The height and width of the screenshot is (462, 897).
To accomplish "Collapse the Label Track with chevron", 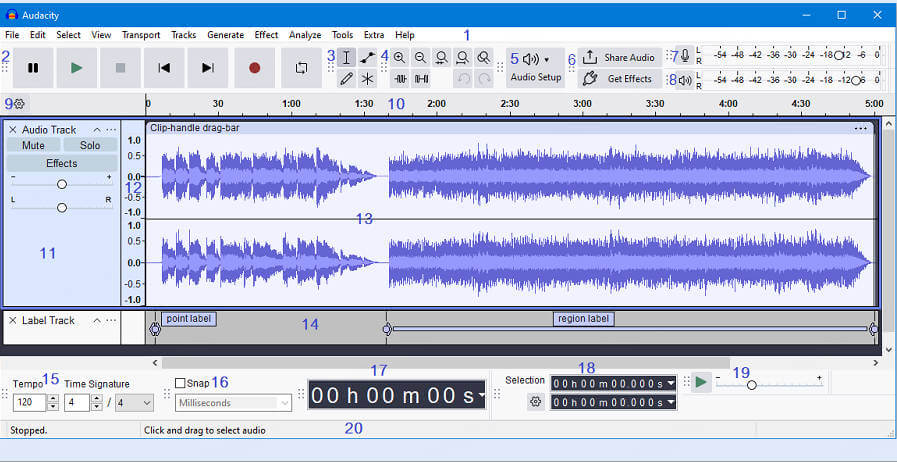I will click(x=97, y=320).
